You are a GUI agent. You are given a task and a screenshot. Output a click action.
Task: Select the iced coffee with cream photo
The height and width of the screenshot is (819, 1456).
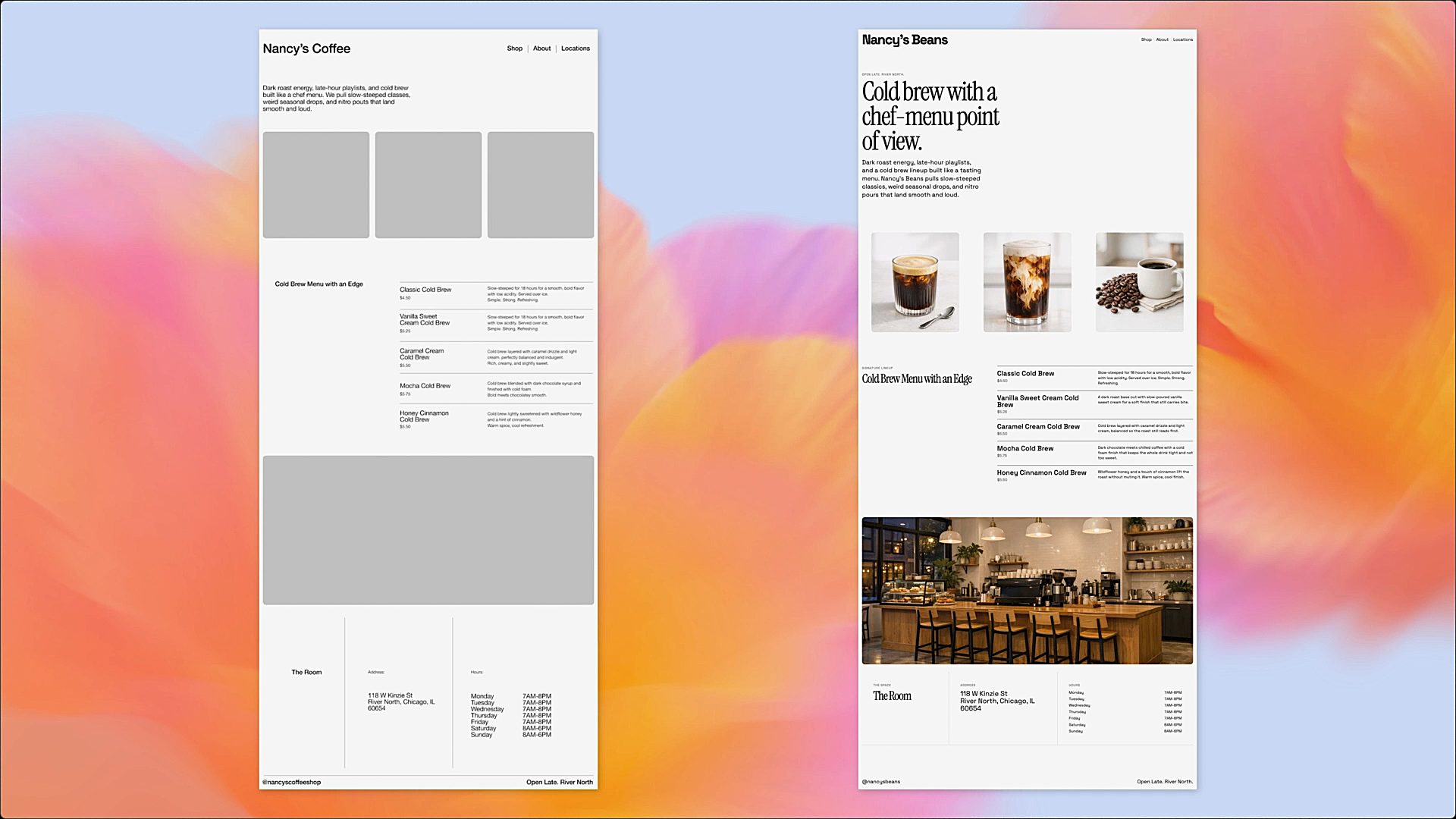(1027, 282)
